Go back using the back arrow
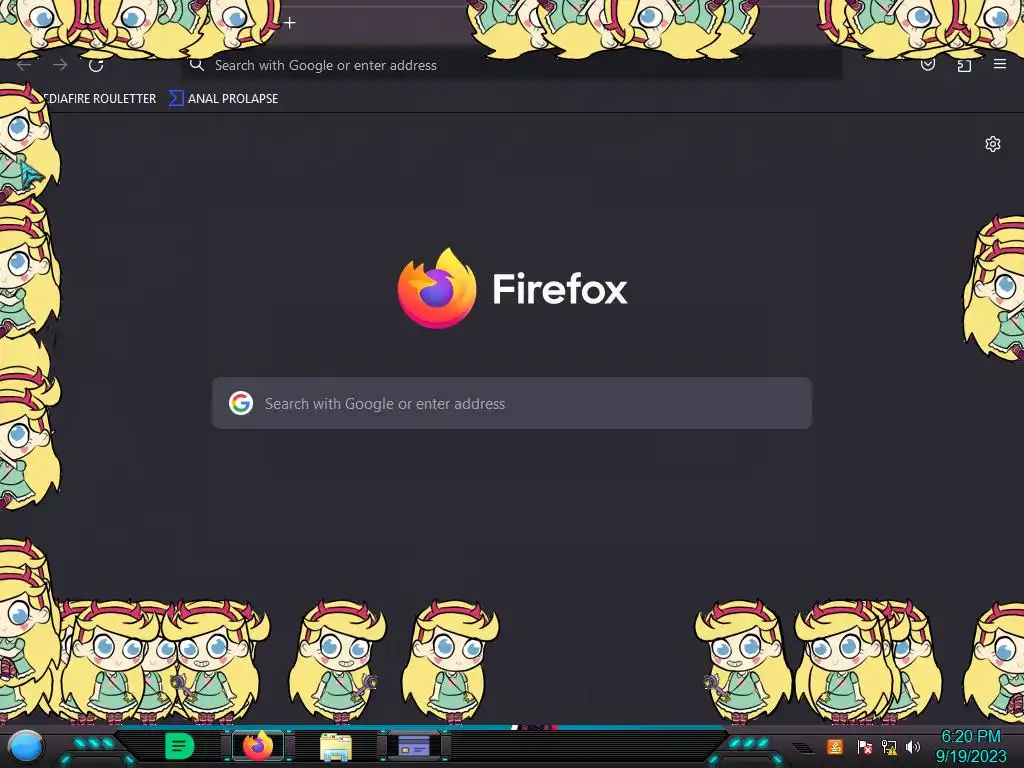The height and width of the screenshot is (768, 1024). click(x=24, y=65)
